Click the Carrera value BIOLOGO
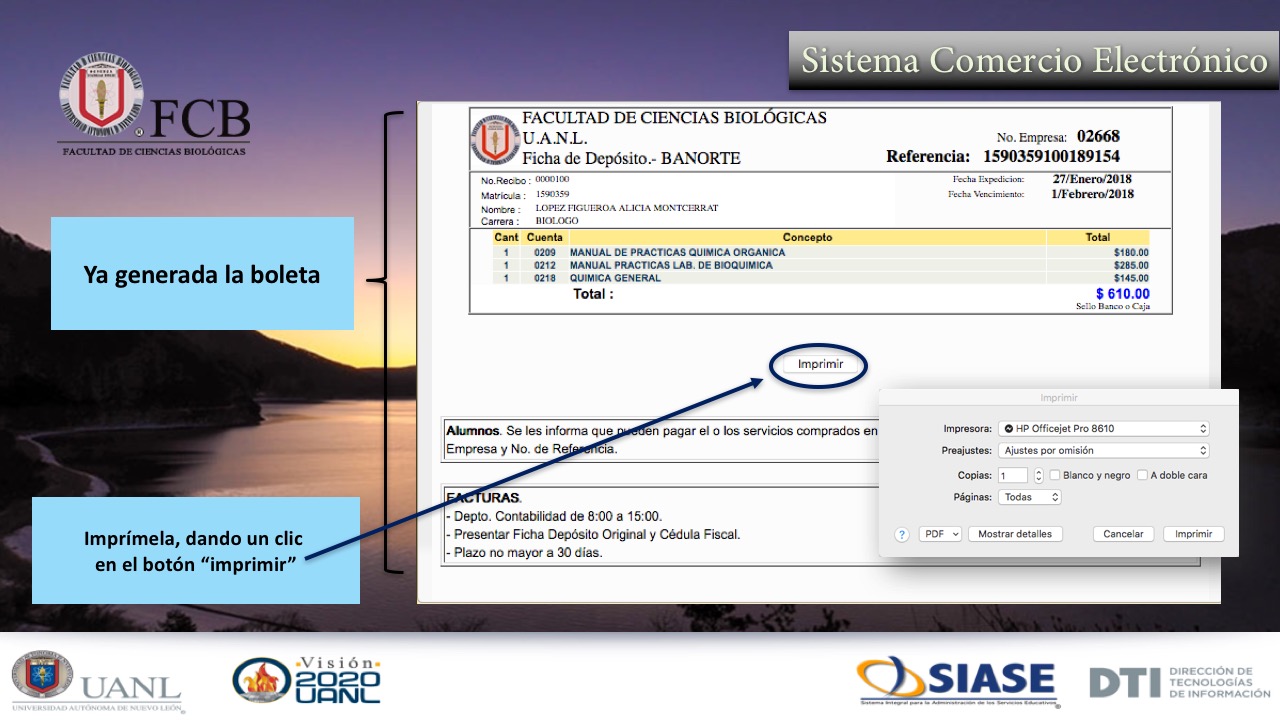The width and height of the screenshot is (1280, 720). [557, 220]
